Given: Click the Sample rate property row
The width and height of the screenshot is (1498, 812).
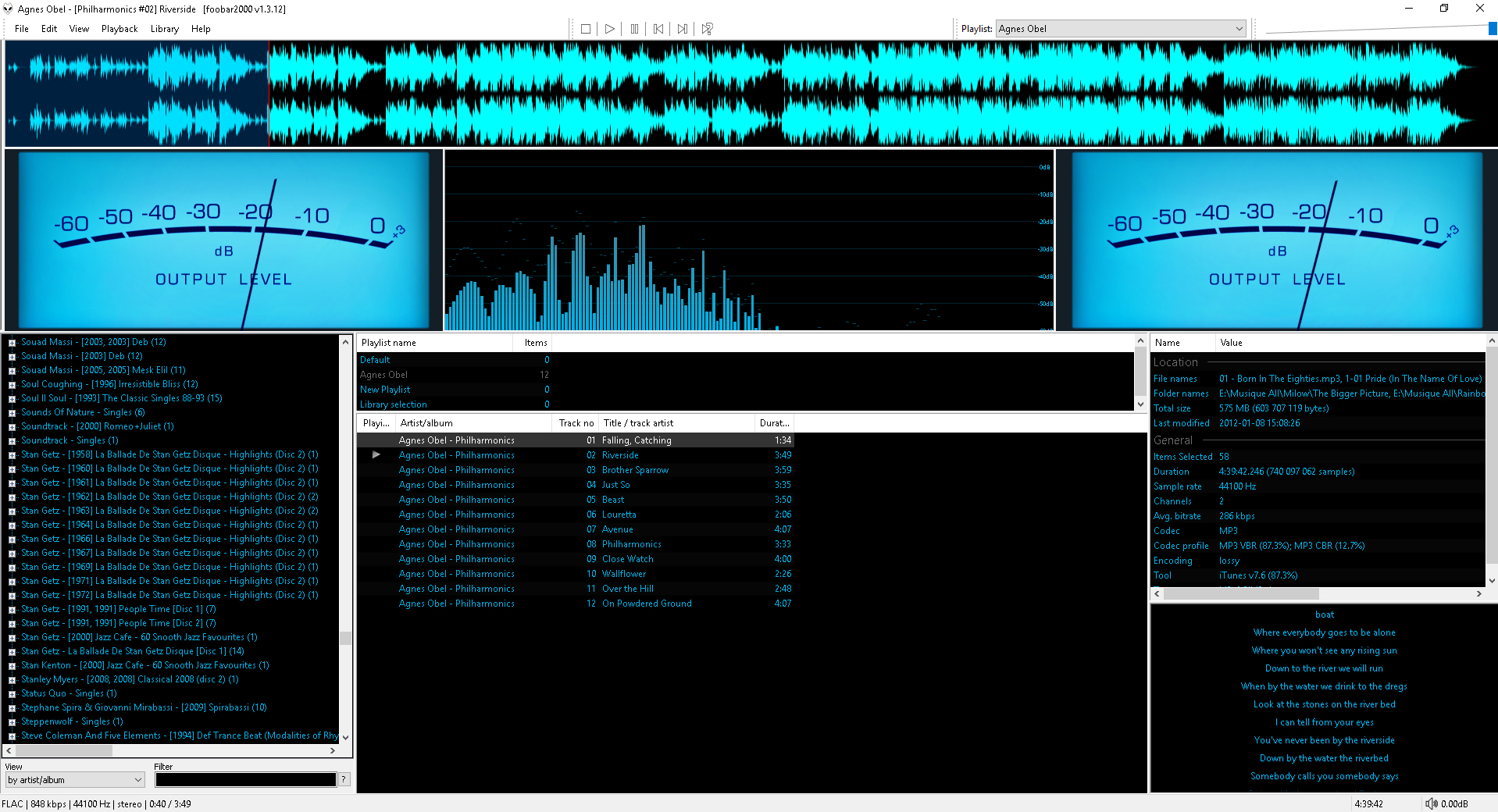Looking at the screenshot, I should [1318, 486].
